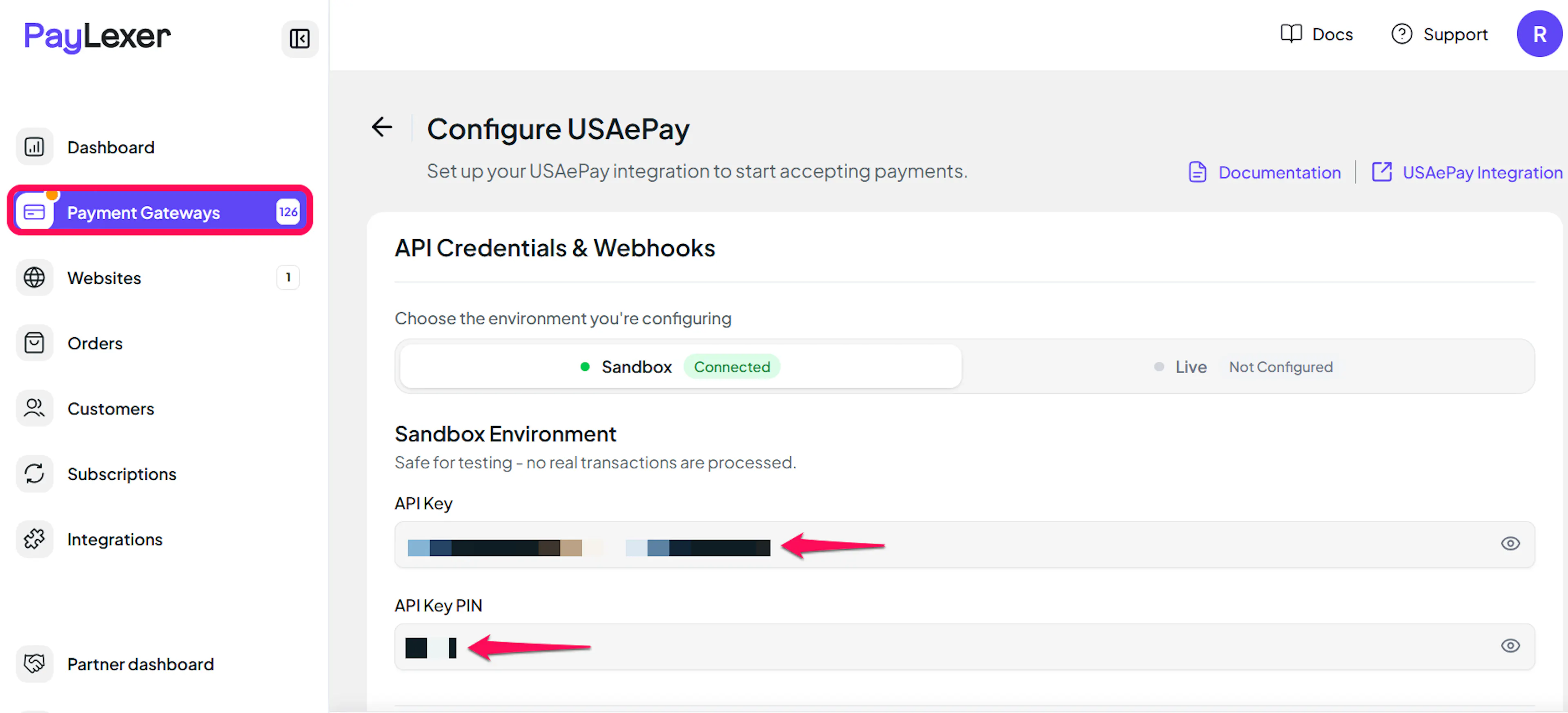The image size is (1568, 713).
Task: Collapse the sidebar panel icon
Action: (299, 38)
